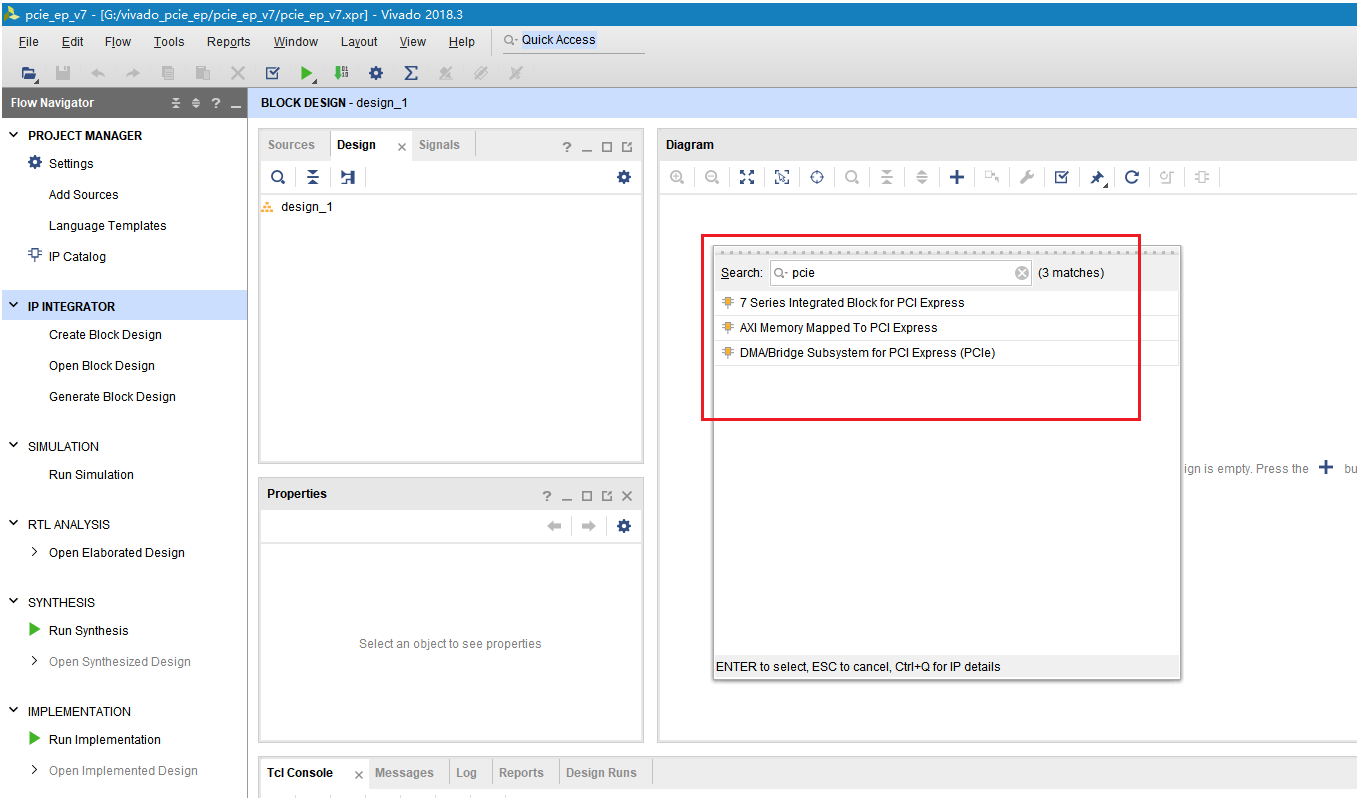
Task: Click Validate Design checkbox icon in Diagram
Action: point(1062,177)
